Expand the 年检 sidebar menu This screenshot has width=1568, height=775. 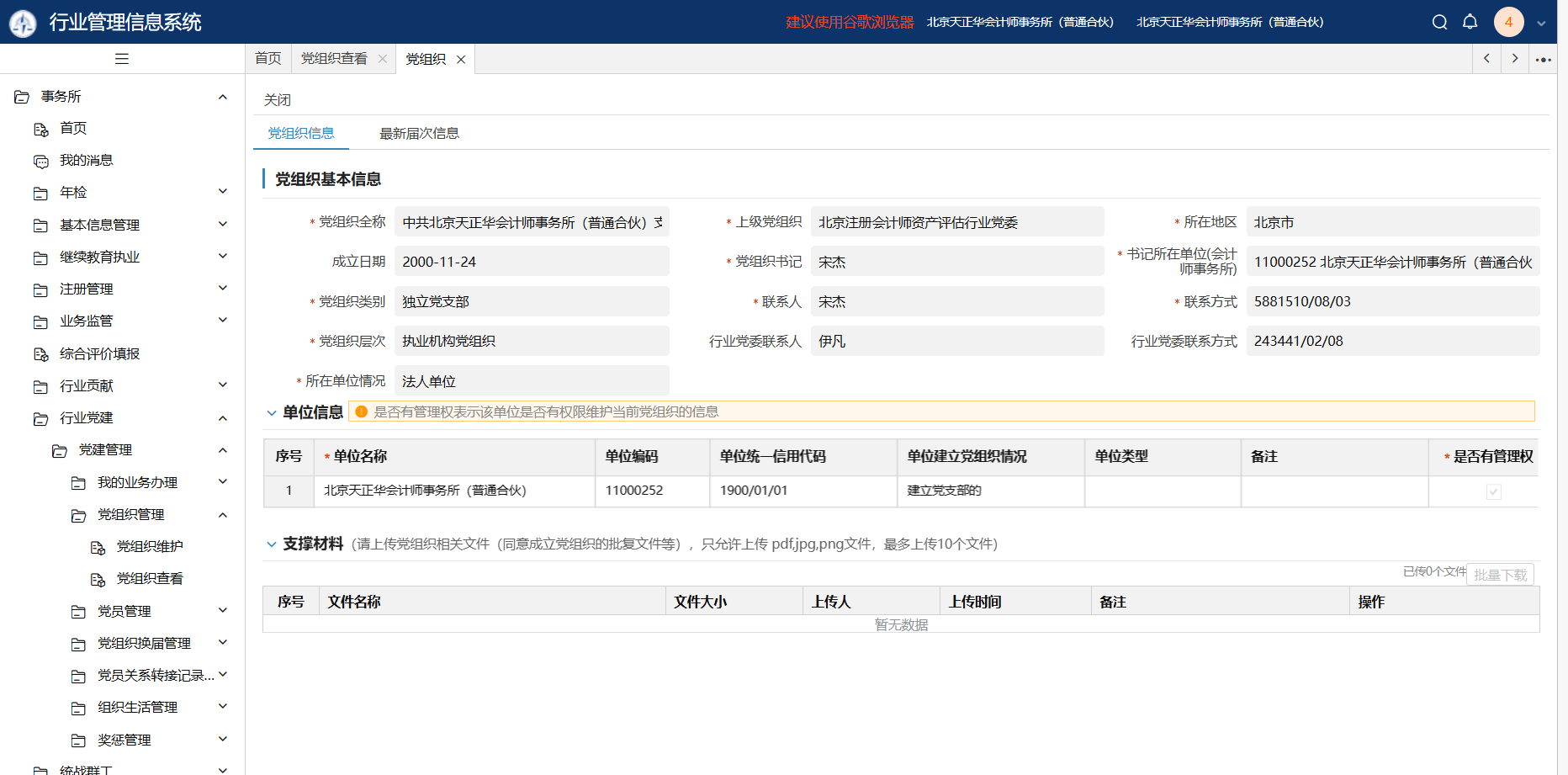click(223, 192)
